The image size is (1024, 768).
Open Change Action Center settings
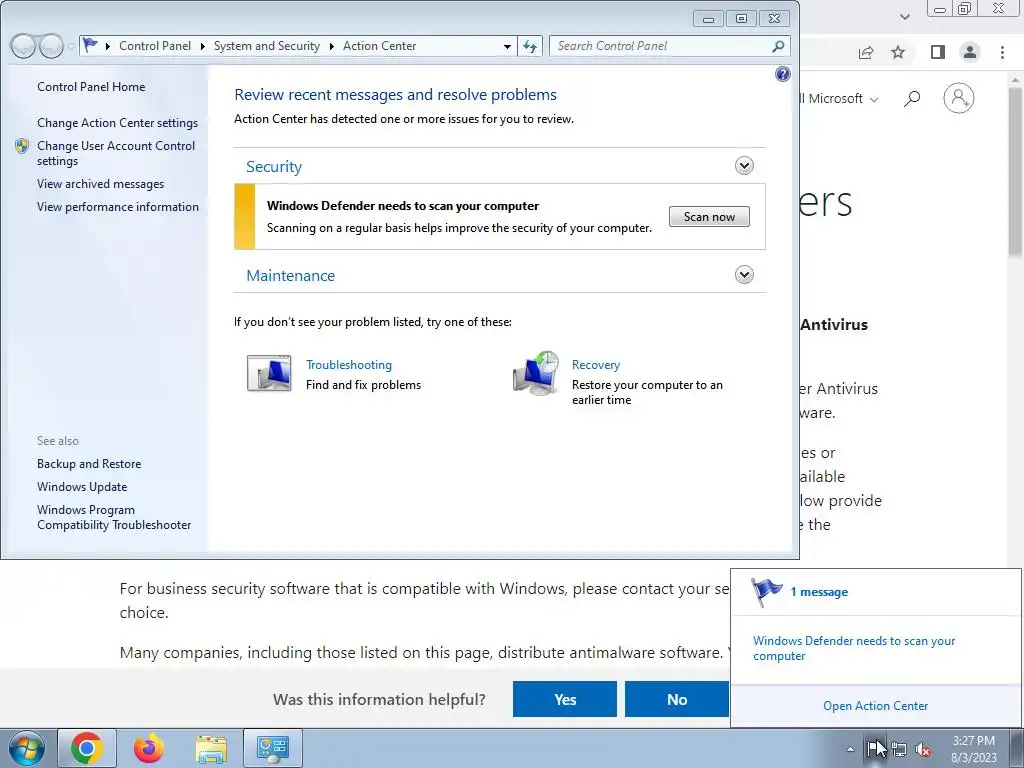(x=118, y=123)
